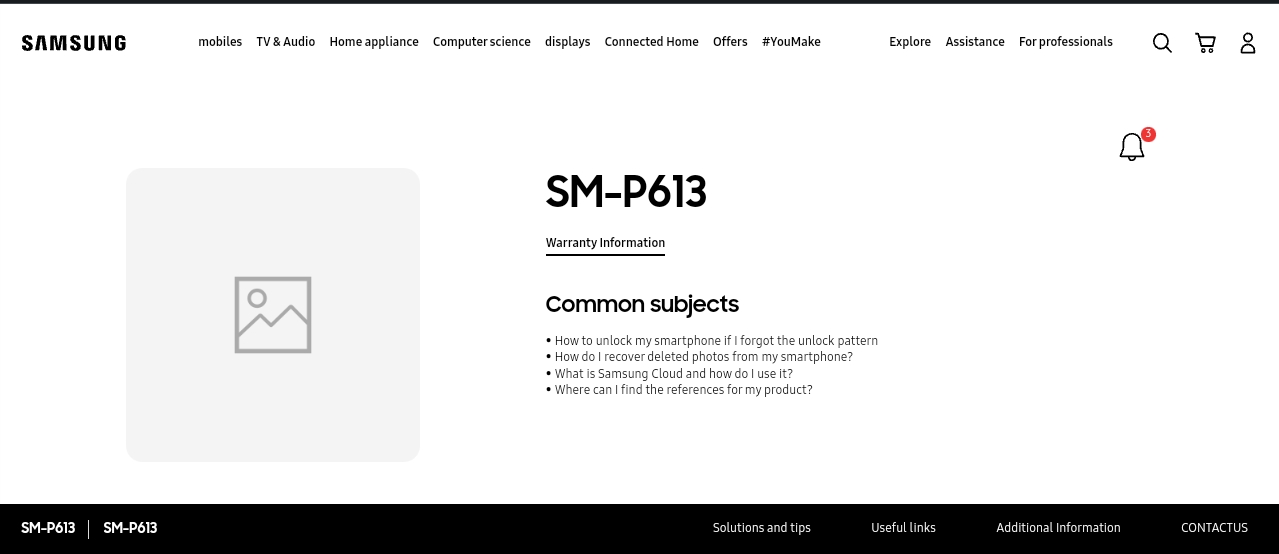Screen dimensions: 1279x554
Task: Open the Offers menu item
Action: pyautogui.click(x=730, y=42)
